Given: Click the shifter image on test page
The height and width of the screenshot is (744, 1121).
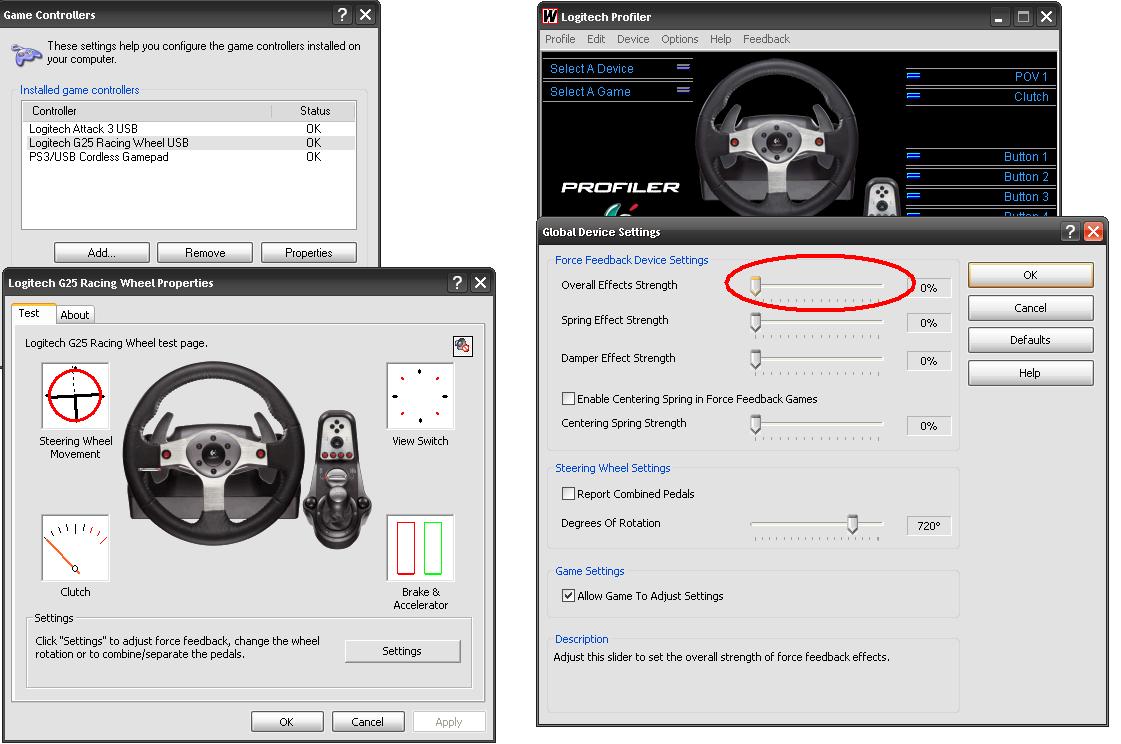Looking at the screenshot, I should [337, 479].
